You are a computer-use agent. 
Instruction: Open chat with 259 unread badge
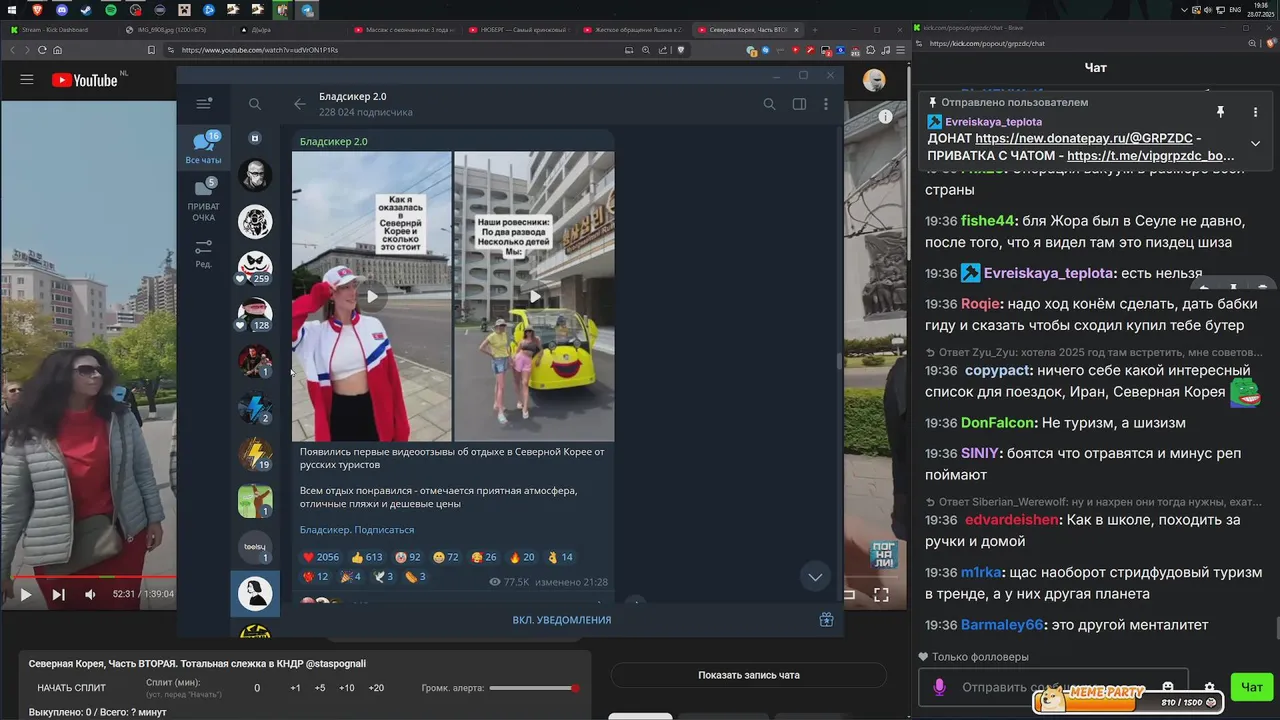(x=255, y=268)
